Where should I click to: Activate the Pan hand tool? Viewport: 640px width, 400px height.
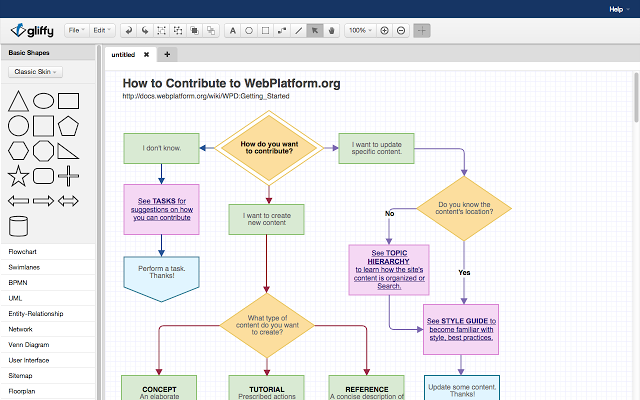pos(332,31)
